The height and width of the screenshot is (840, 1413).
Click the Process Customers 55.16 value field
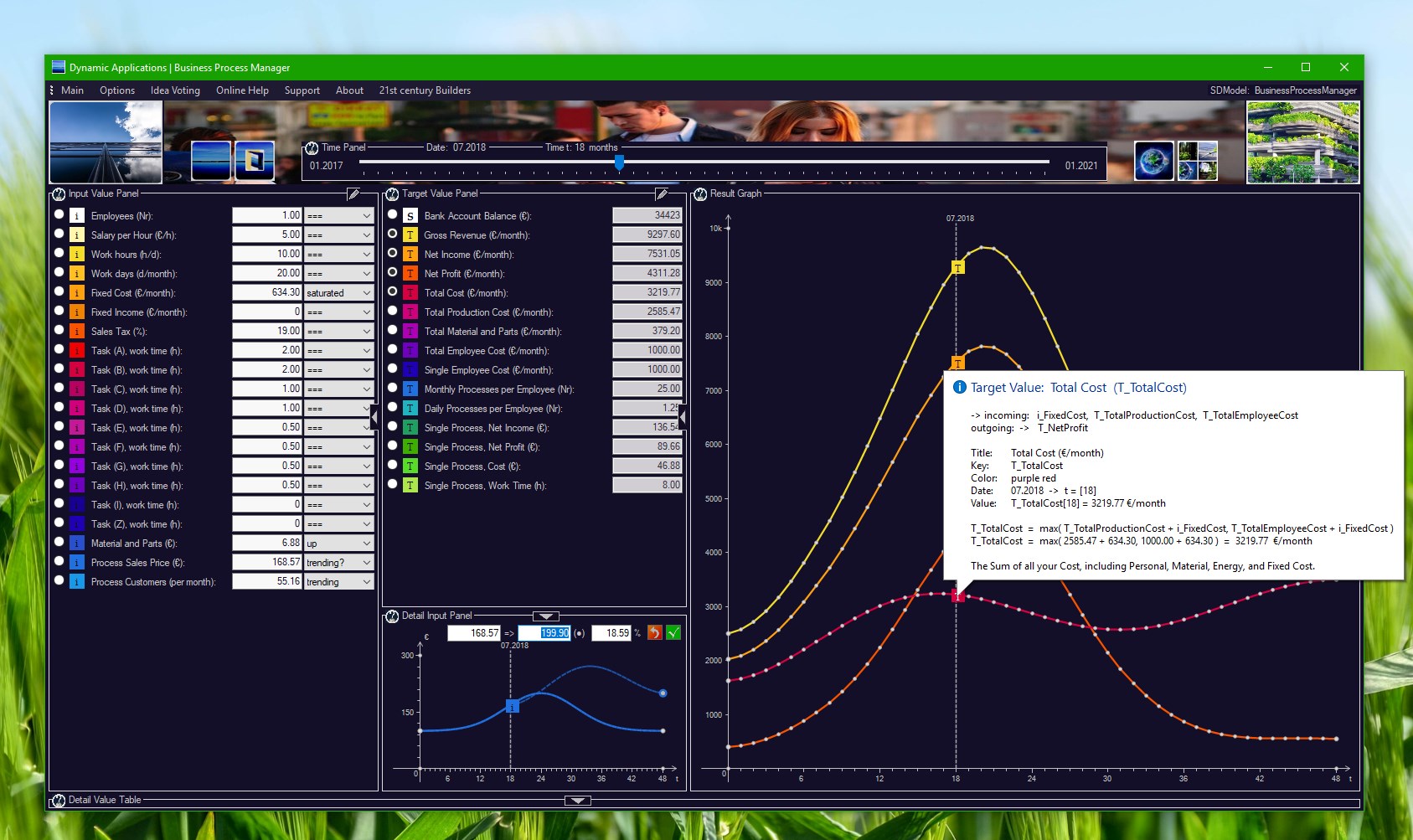[266, 582]
